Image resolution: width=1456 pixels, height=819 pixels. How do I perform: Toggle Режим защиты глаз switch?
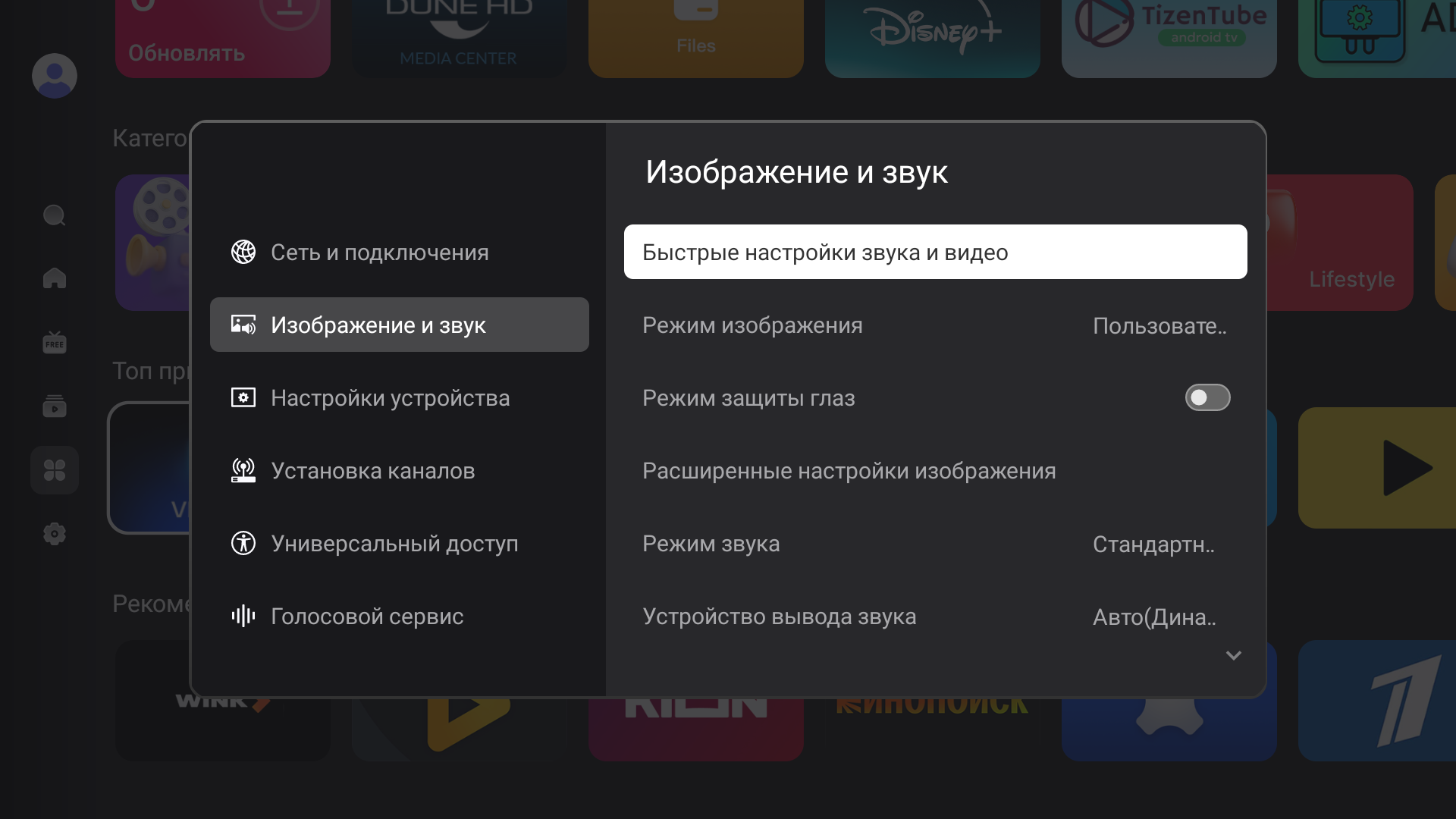click(x=1207, y=397)
